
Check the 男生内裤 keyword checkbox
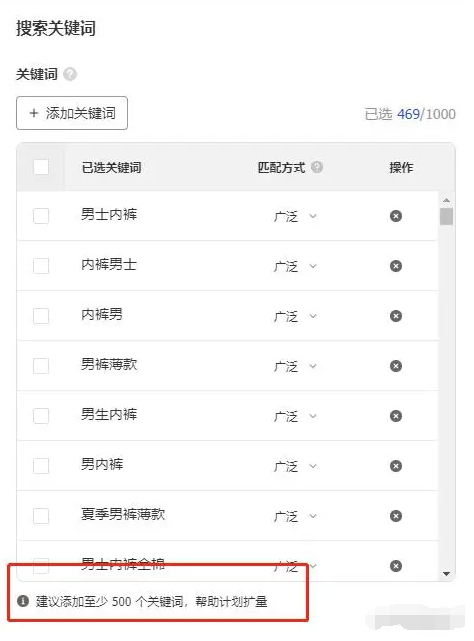pos(41,416)
